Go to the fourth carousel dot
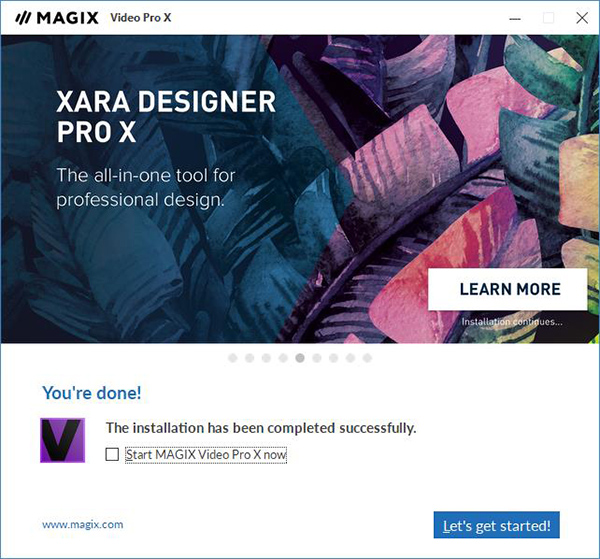Screen dimensions: 600x559 pyautogui.click(x=283, y=358)
